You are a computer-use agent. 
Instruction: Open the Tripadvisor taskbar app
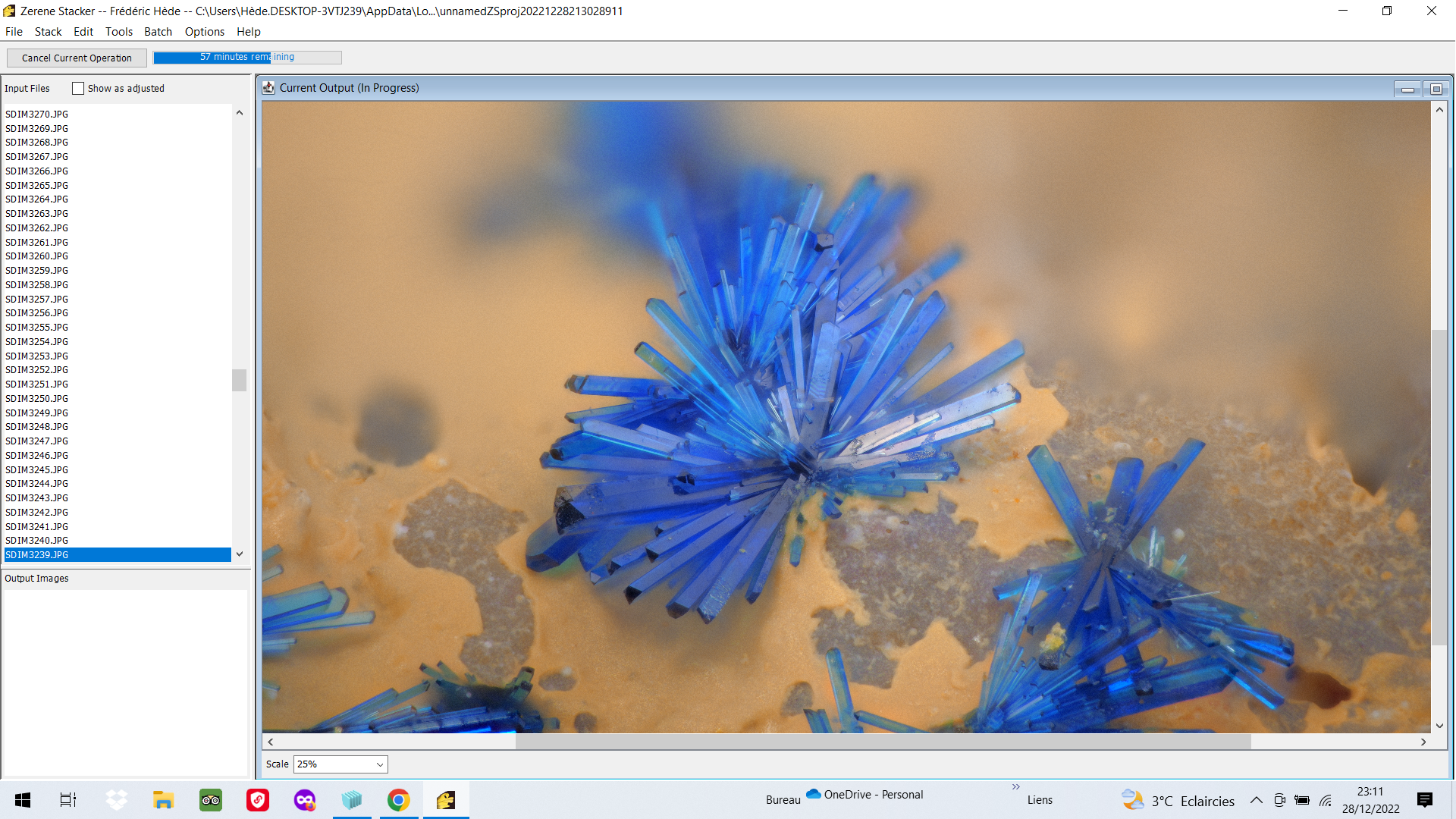211,800
